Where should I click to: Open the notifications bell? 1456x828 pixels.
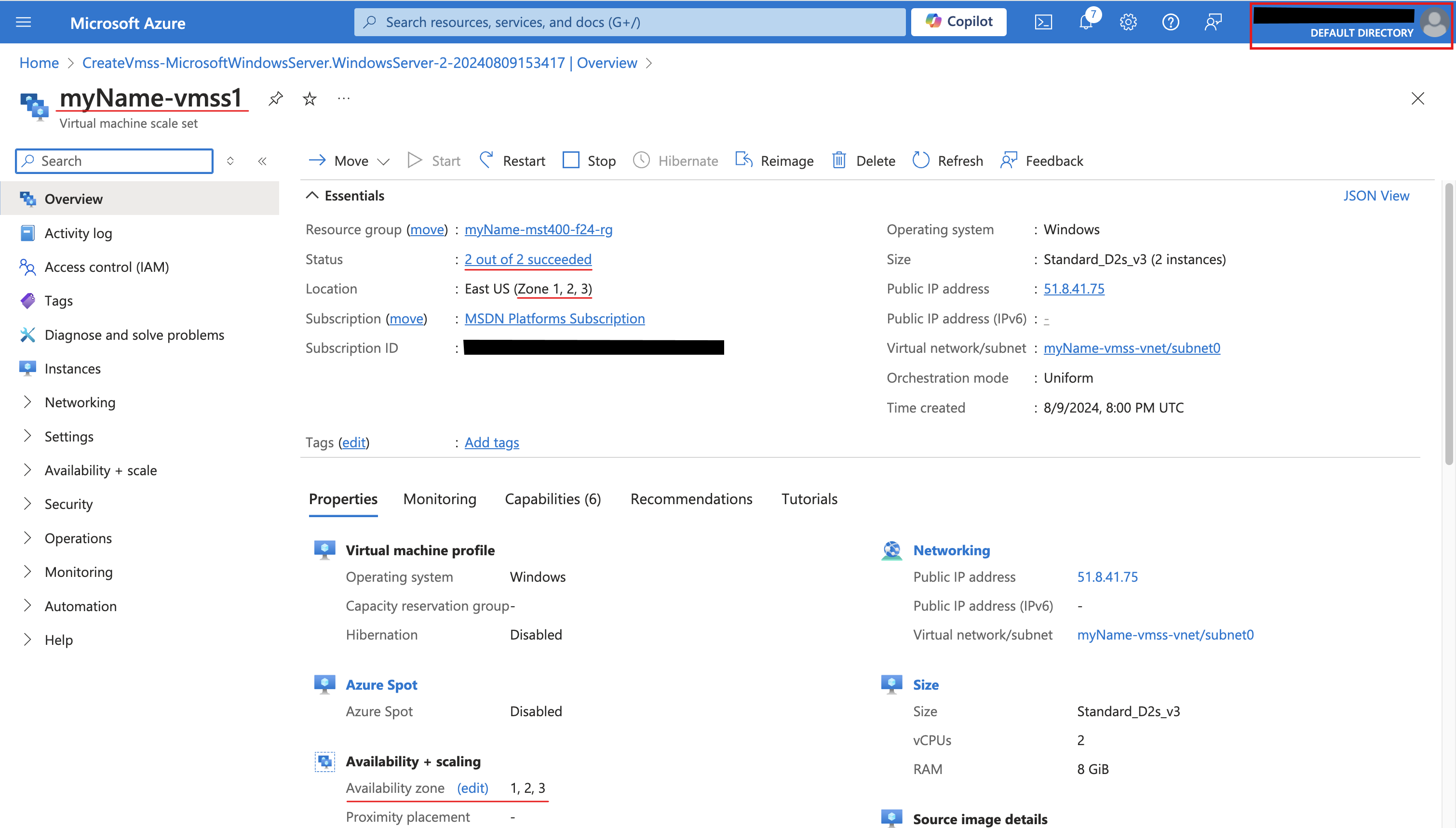click(1086, 22)
